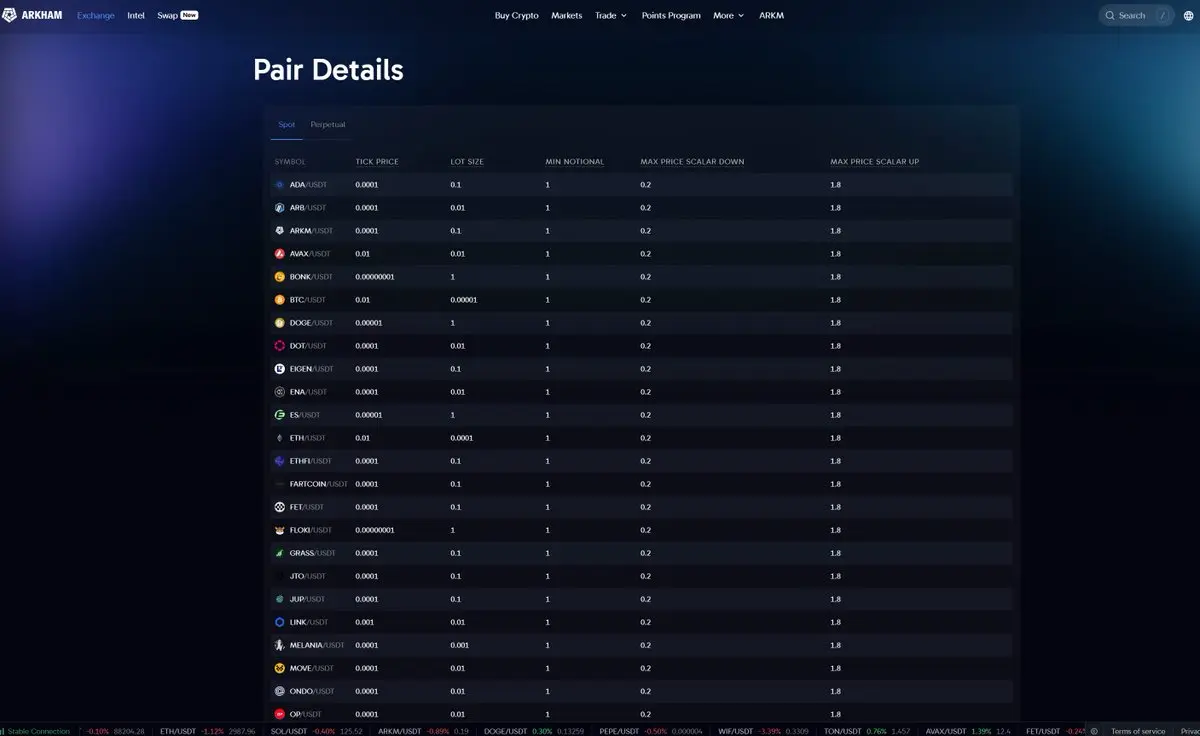
Task: Click the BTC coin icon
Action: pos(280,300)
